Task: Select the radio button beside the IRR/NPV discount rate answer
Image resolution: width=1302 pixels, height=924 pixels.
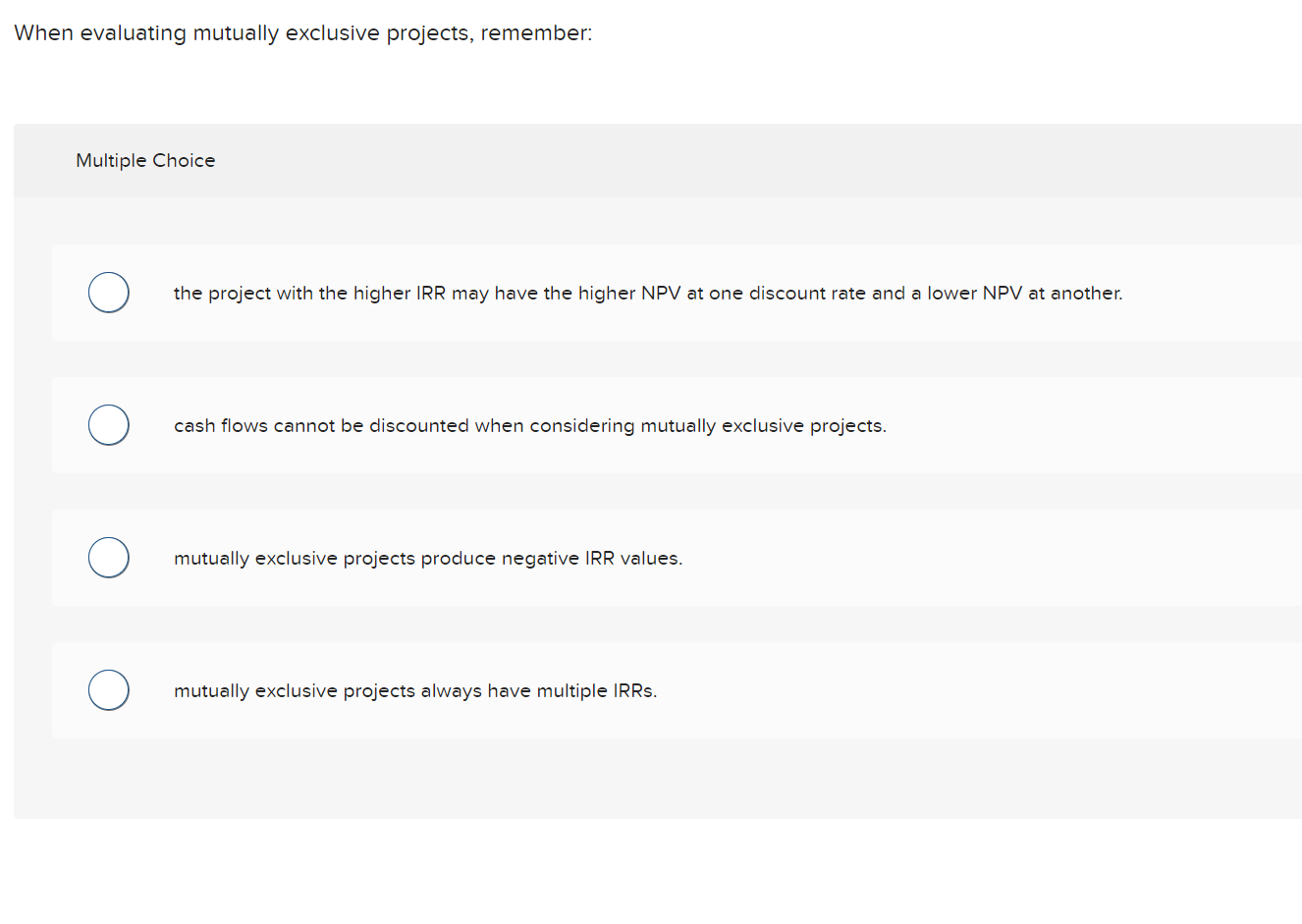Action: click(108, 292)
